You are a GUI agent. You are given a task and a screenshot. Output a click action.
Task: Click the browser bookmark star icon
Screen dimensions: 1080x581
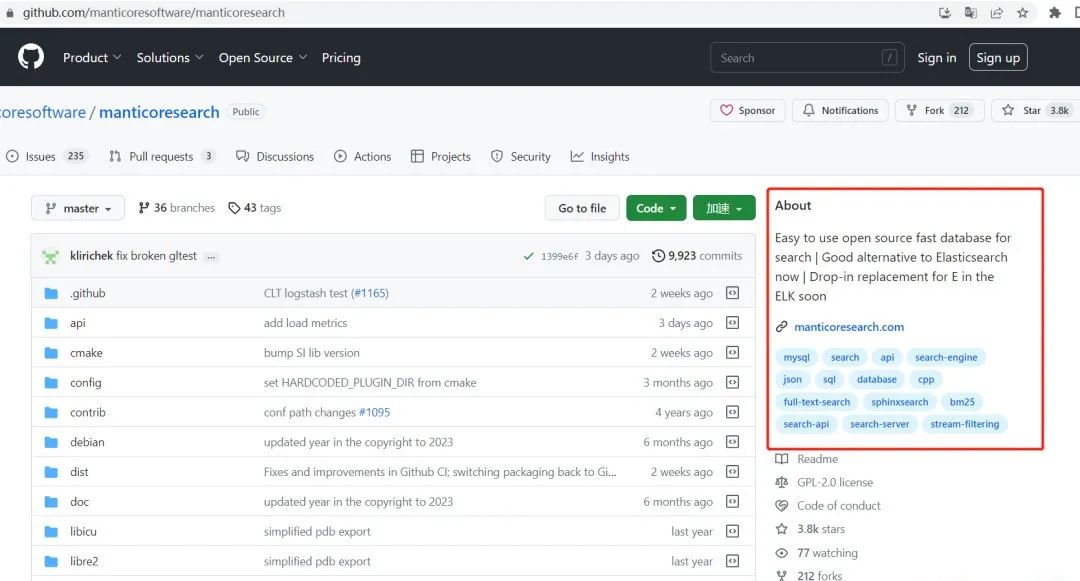tap(1023, 12)
